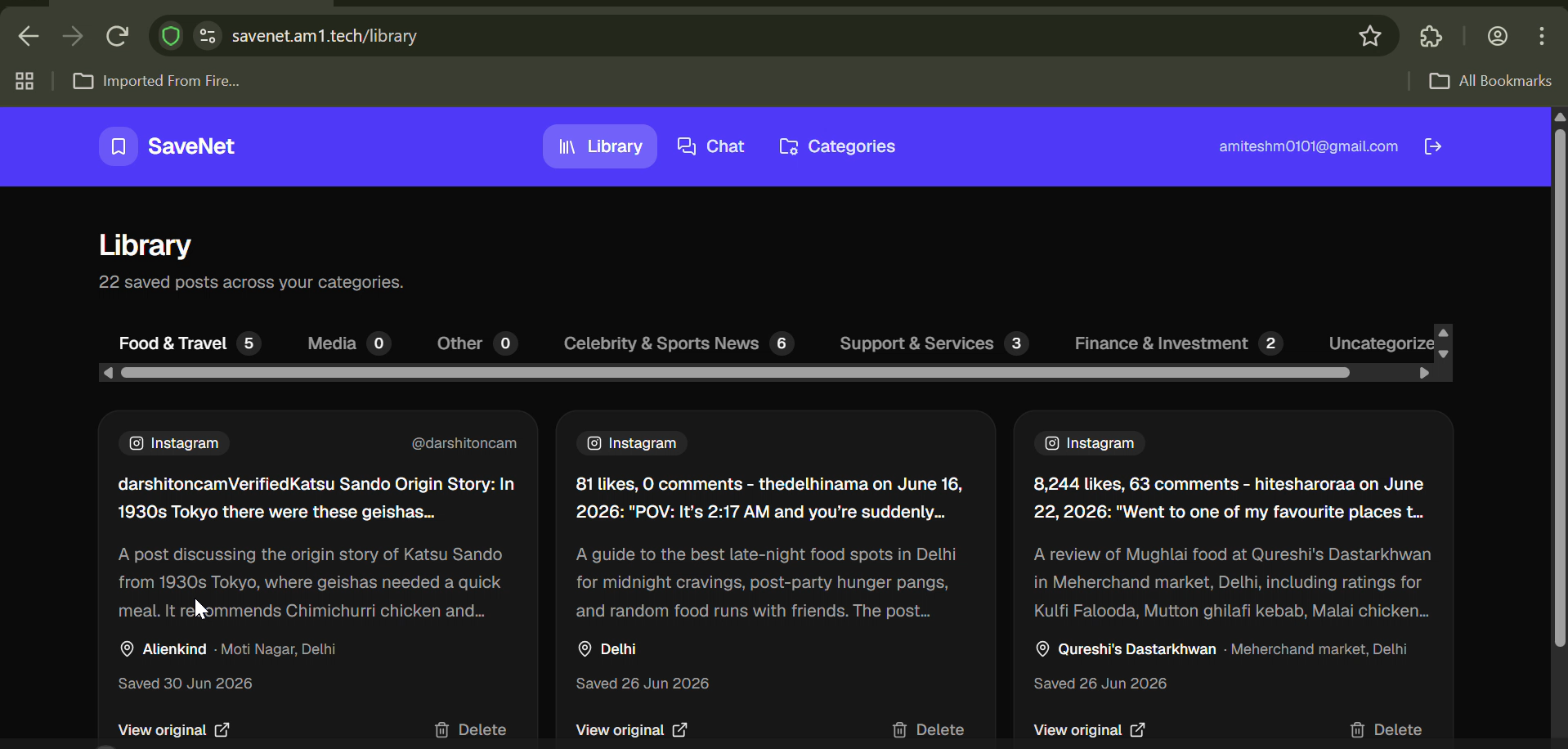Click the Library page heading

(x=145, y=245)
